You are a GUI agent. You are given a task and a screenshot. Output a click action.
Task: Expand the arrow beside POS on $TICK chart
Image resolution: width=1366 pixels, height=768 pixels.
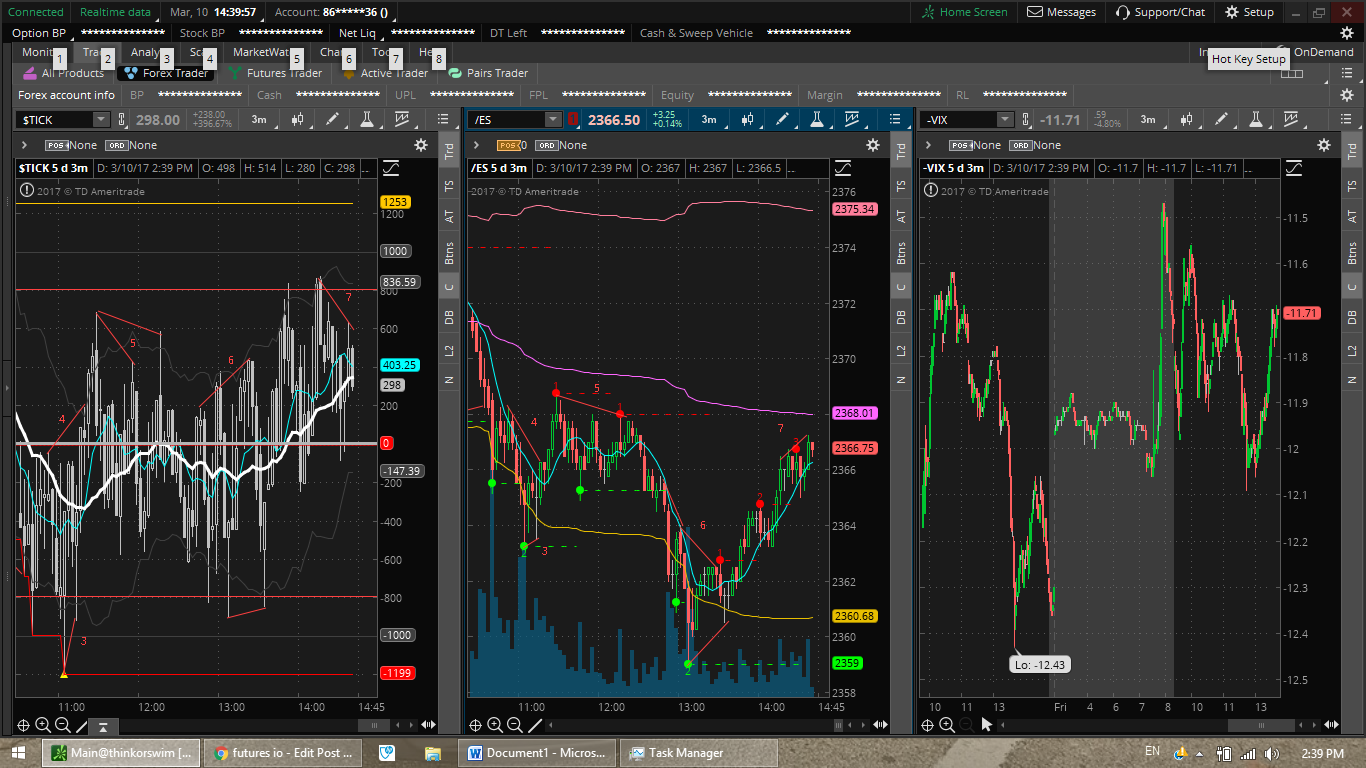point(24,145)
